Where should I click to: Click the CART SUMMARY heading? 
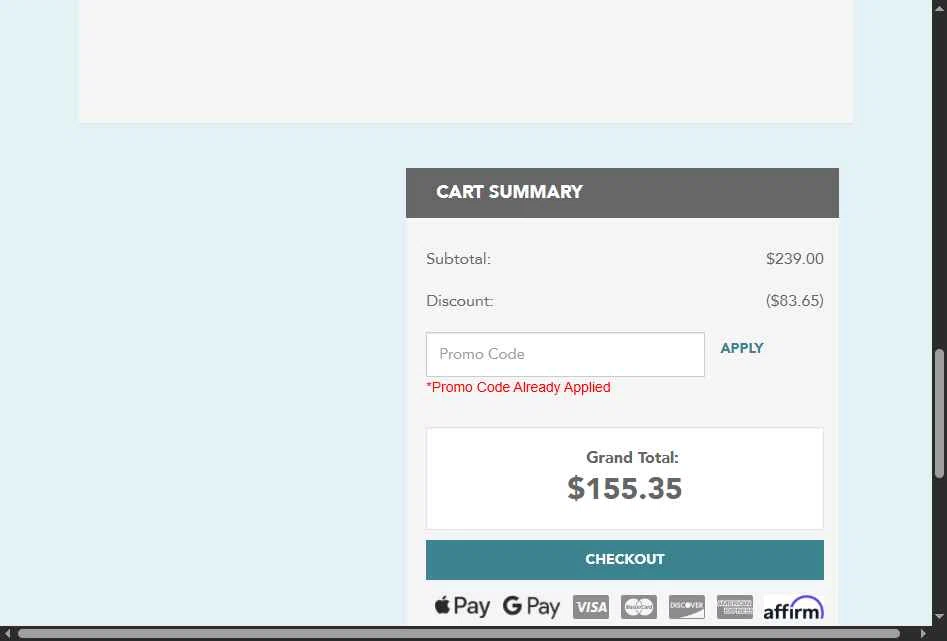[509, 192]
